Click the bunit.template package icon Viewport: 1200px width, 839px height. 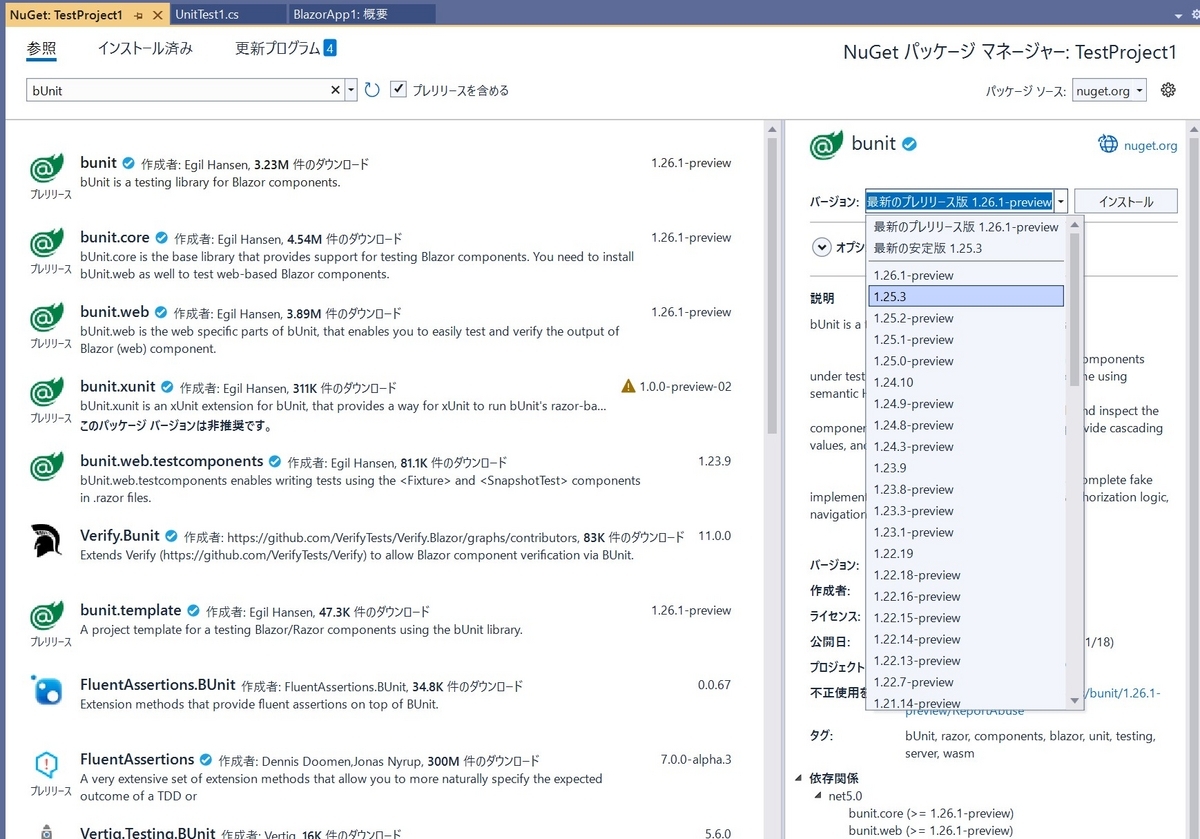[47, 617]
